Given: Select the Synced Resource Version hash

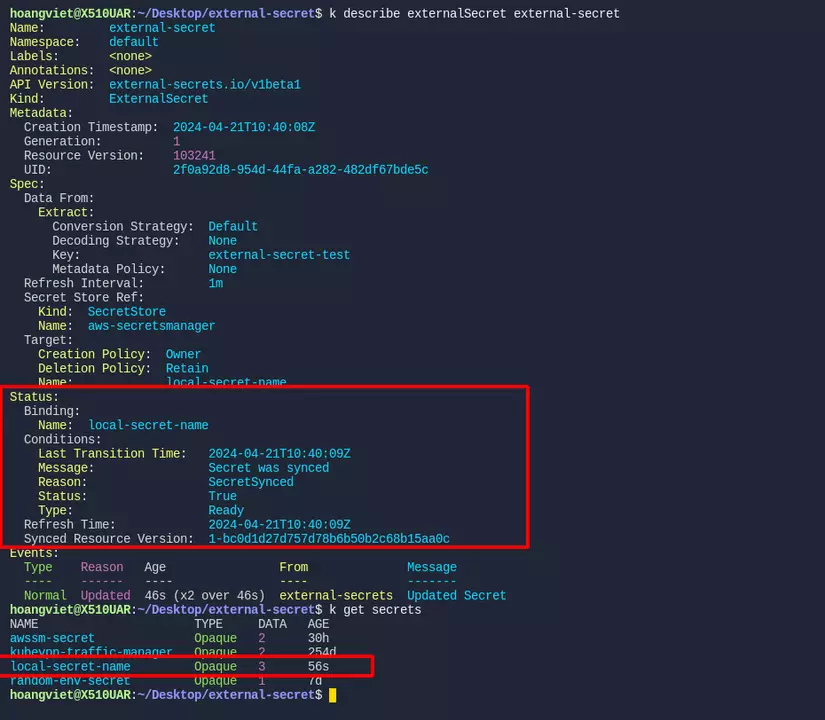Looking at the screenshot, I should 329,539.
